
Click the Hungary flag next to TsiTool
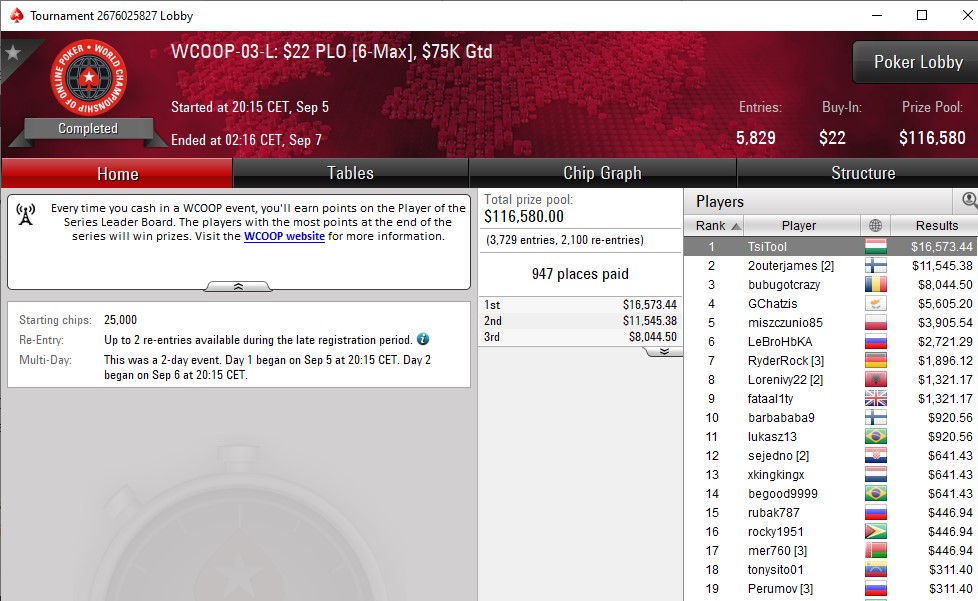click(x=876, y=246)
